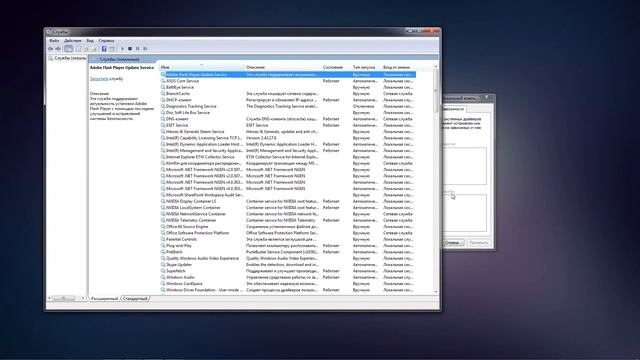Select Office Software Protection Platform name

tap(198, 233)
